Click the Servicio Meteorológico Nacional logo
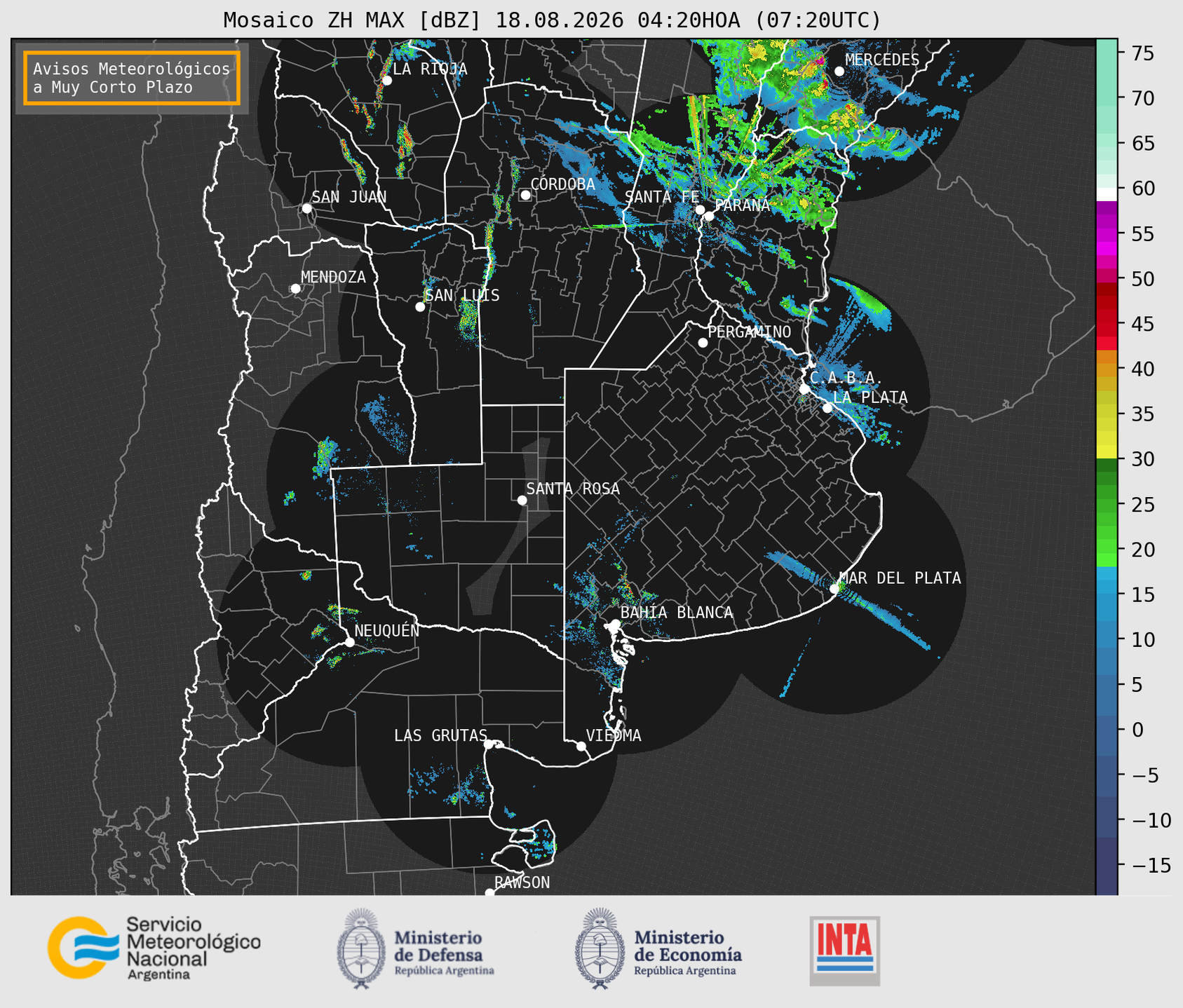 click(x=154, y=948)
